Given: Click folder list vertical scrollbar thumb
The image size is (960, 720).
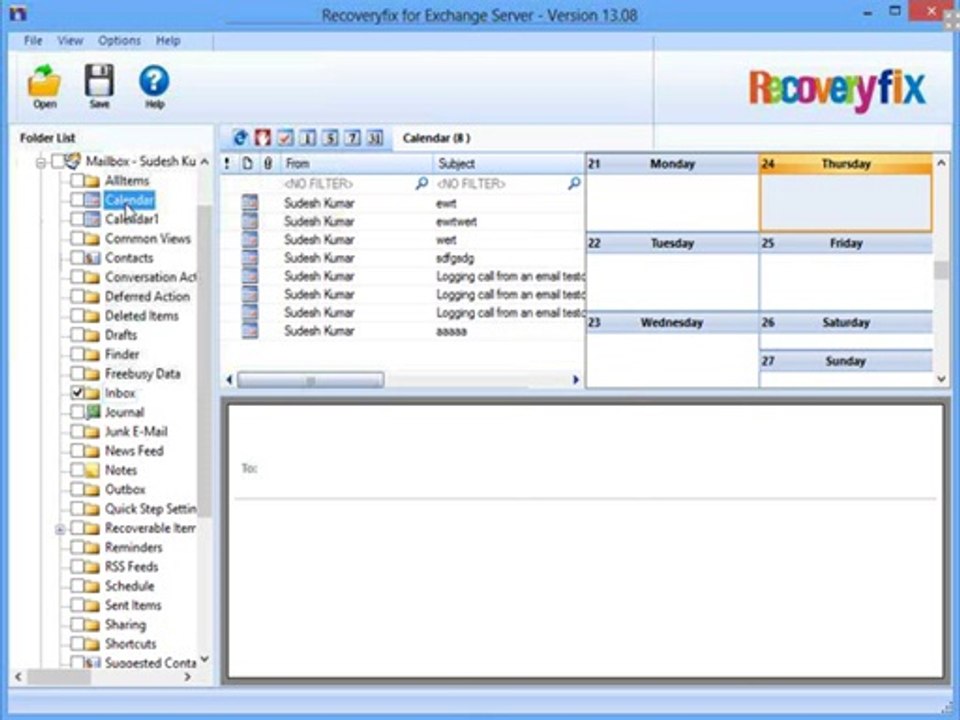Looking at the screenshot, I should [x=204, y=361].
